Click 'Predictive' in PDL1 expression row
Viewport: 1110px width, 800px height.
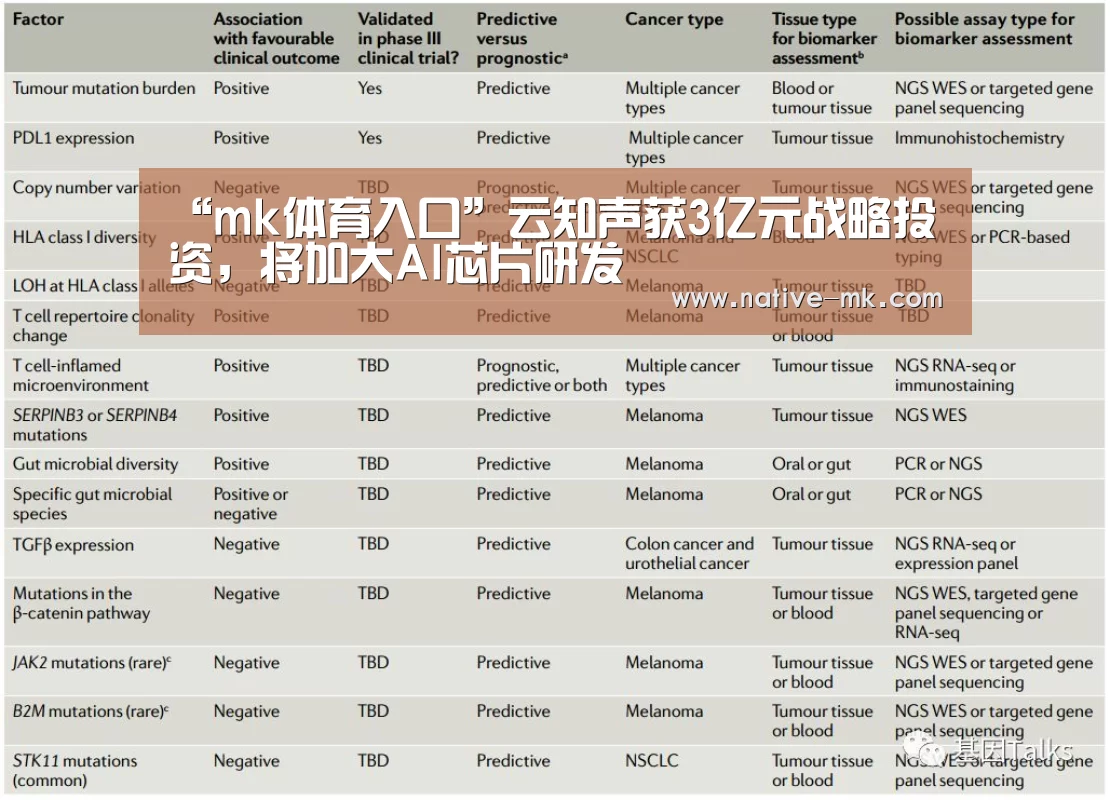[513, 138]
